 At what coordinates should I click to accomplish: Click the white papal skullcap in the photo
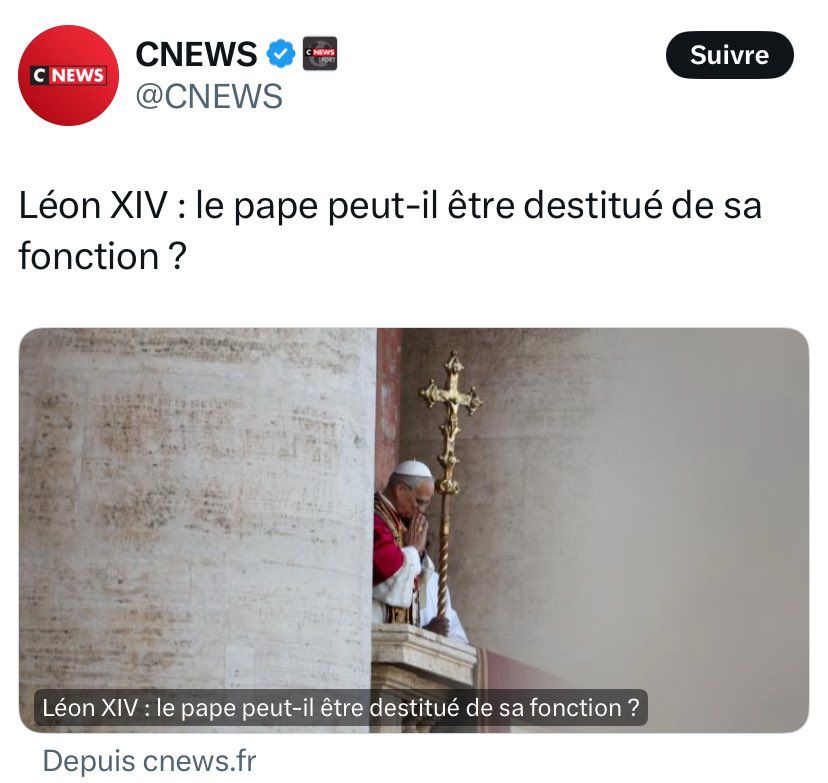click(413, 468)
